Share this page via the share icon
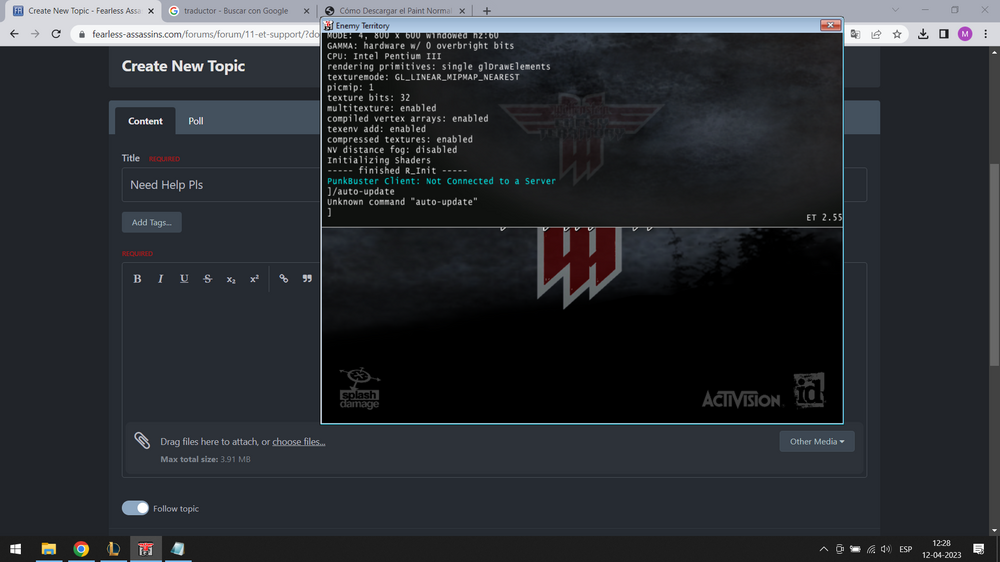This screenshot has width=1000, height=562. (x=876, y=34)
